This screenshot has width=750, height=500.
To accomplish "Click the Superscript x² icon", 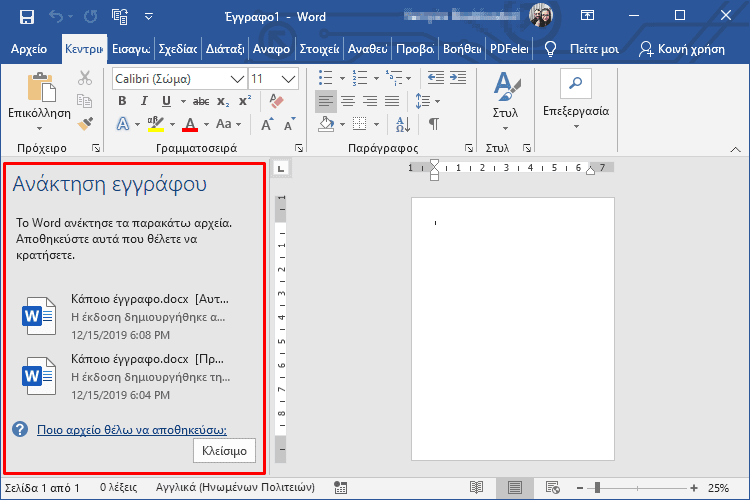I will pos(245,101).
